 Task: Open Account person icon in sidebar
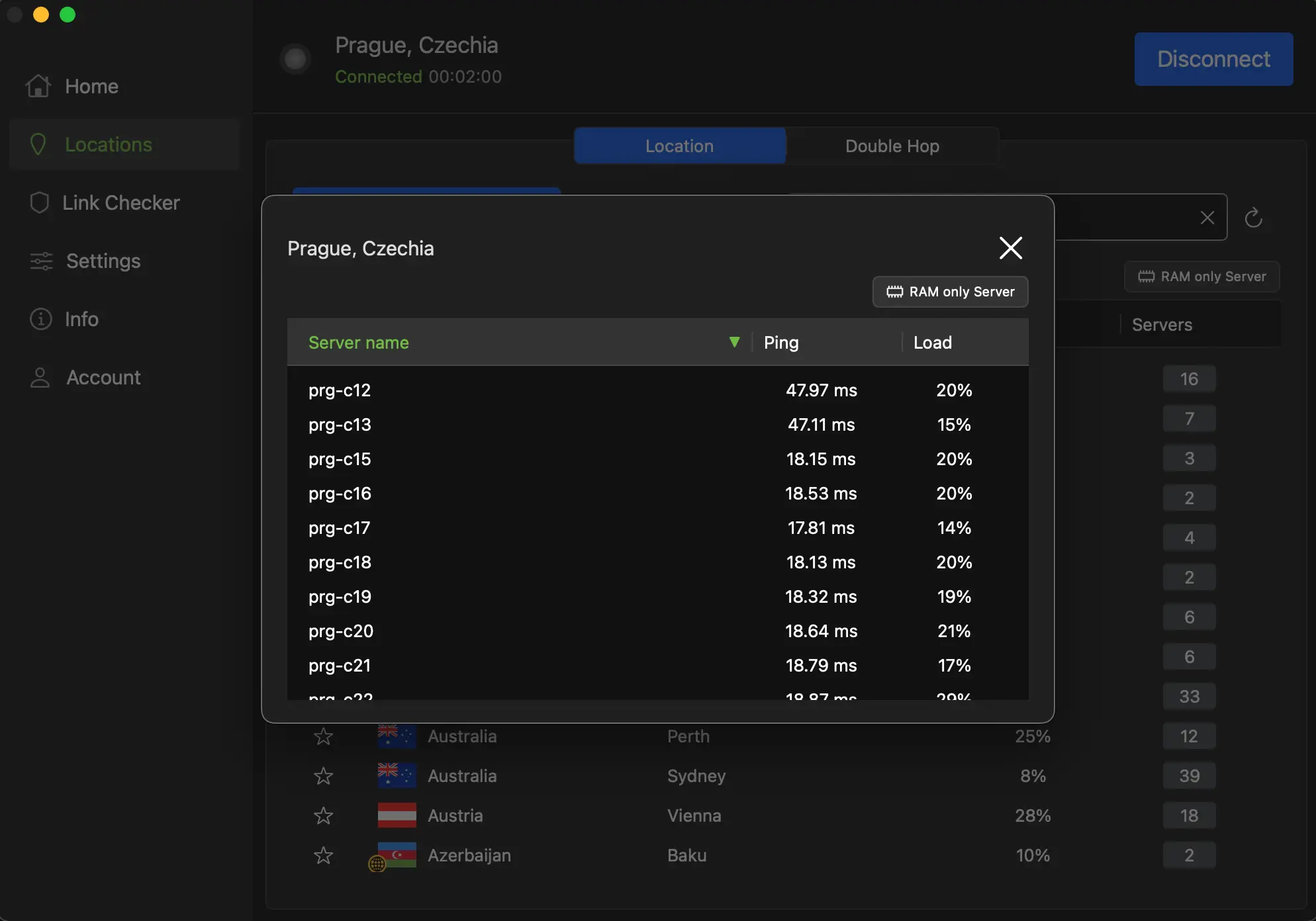[x=40, y=377]
